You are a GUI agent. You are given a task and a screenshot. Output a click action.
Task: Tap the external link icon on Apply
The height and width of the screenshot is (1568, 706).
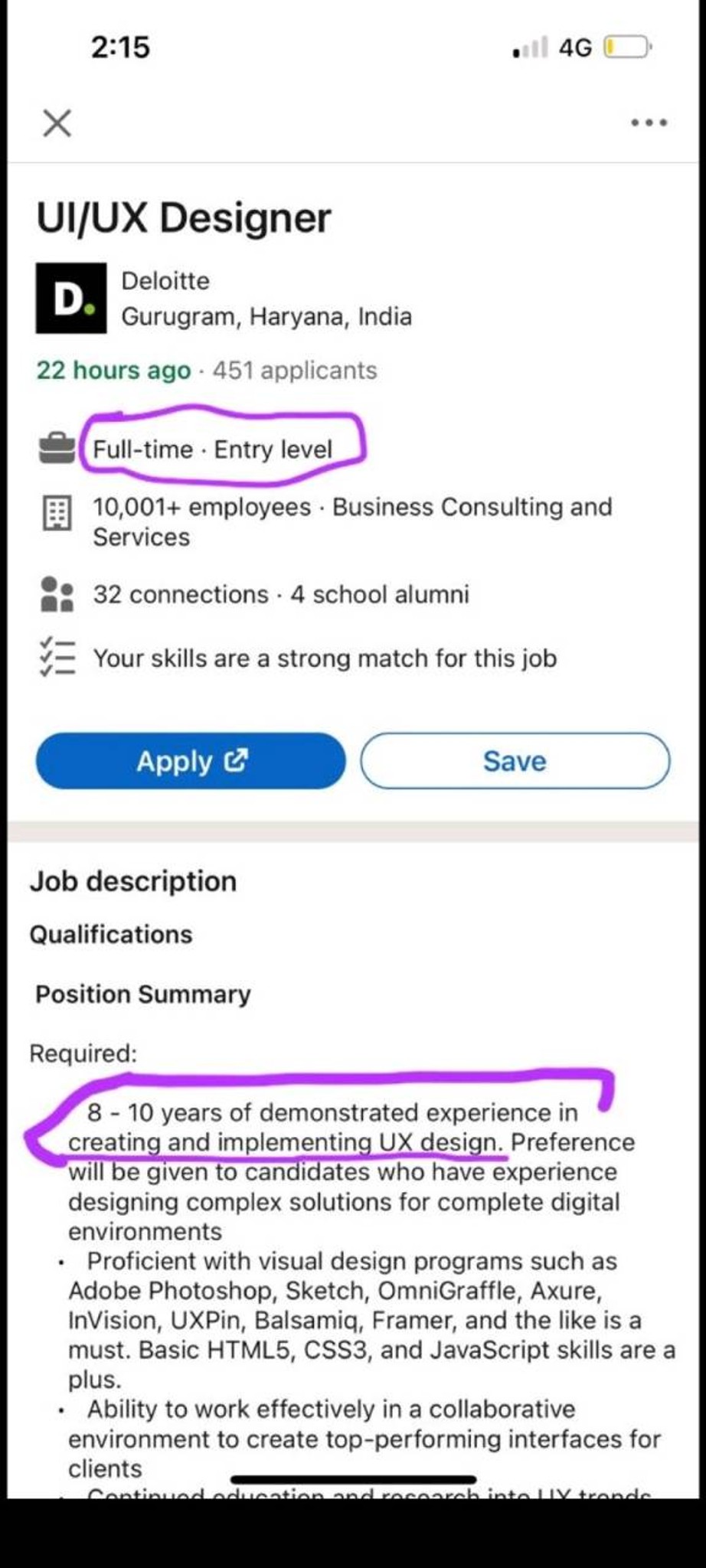[236, 760]
